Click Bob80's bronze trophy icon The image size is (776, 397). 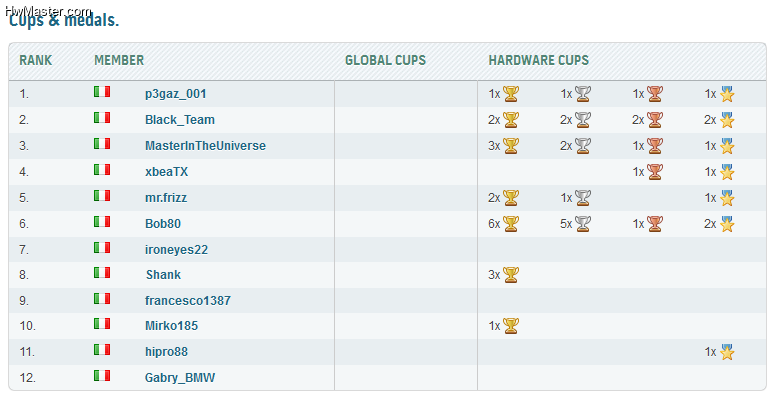[655, 224]
